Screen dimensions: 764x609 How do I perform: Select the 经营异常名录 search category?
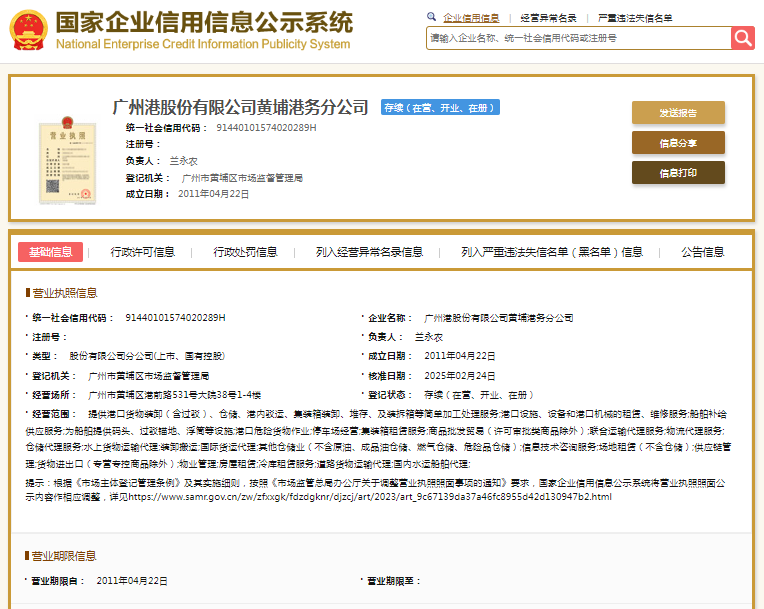pyautogui.click(x=548, y=18)
